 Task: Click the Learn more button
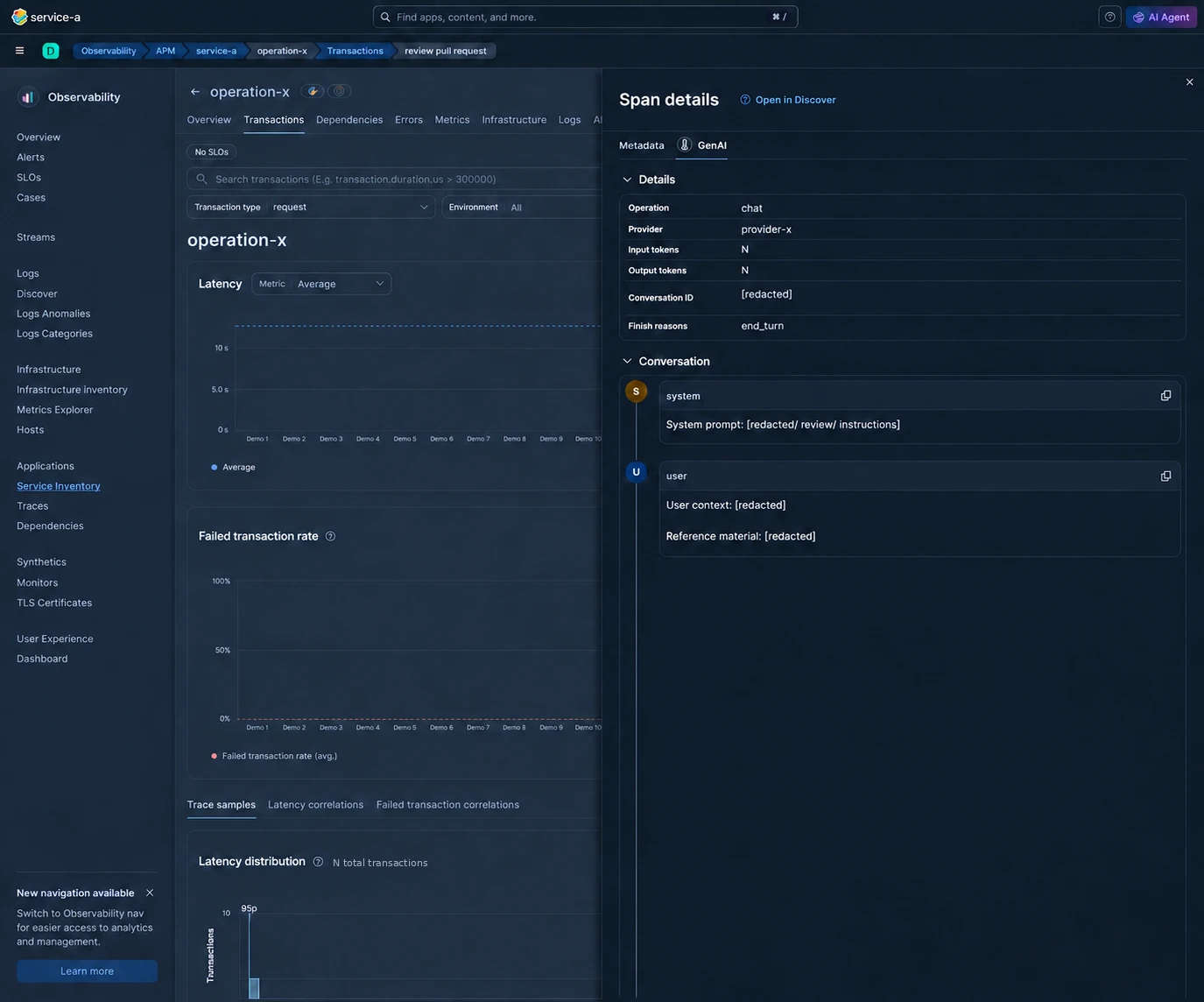point(87,971)
